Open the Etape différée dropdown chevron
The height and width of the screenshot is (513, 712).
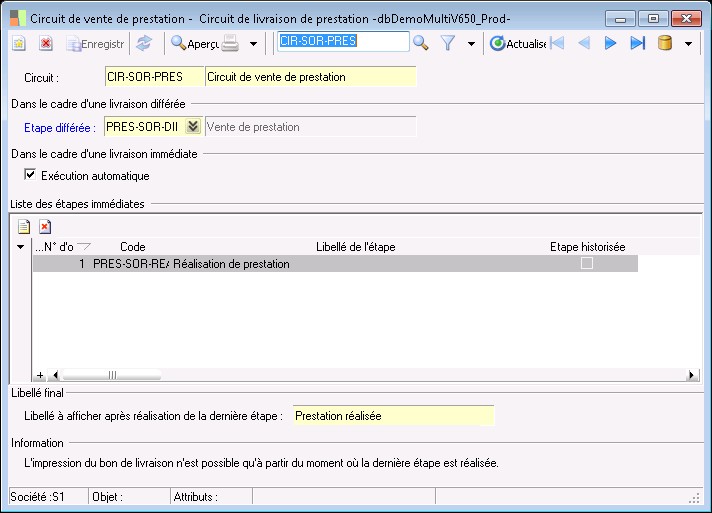pos(193,126)
